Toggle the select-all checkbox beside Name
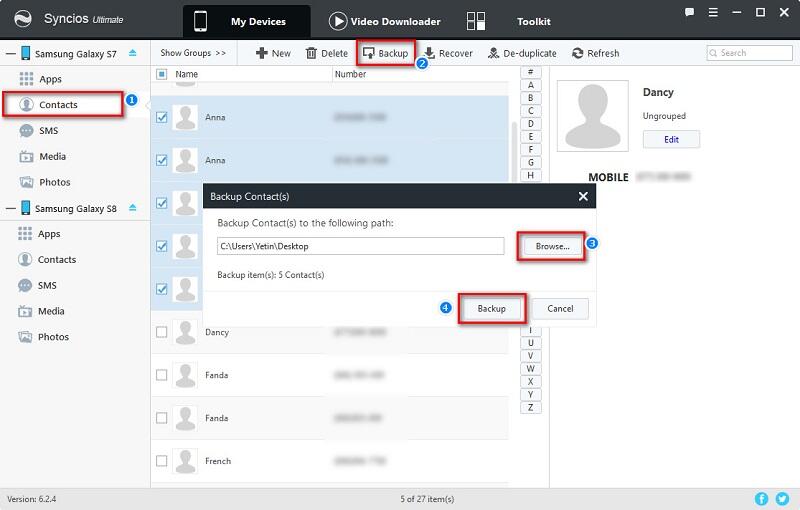The image size is (800, 510). (162, 74)
